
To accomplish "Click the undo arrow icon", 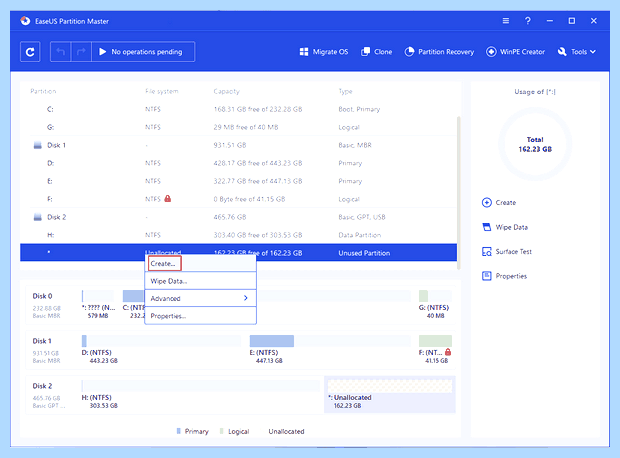I will [60, 52].
